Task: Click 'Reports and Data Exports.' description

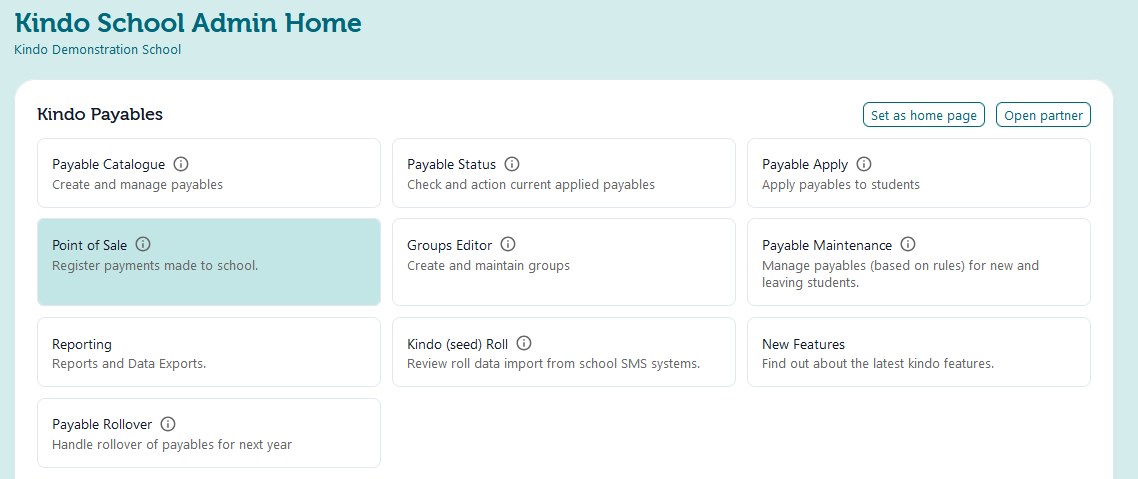Action: [129, 364]
